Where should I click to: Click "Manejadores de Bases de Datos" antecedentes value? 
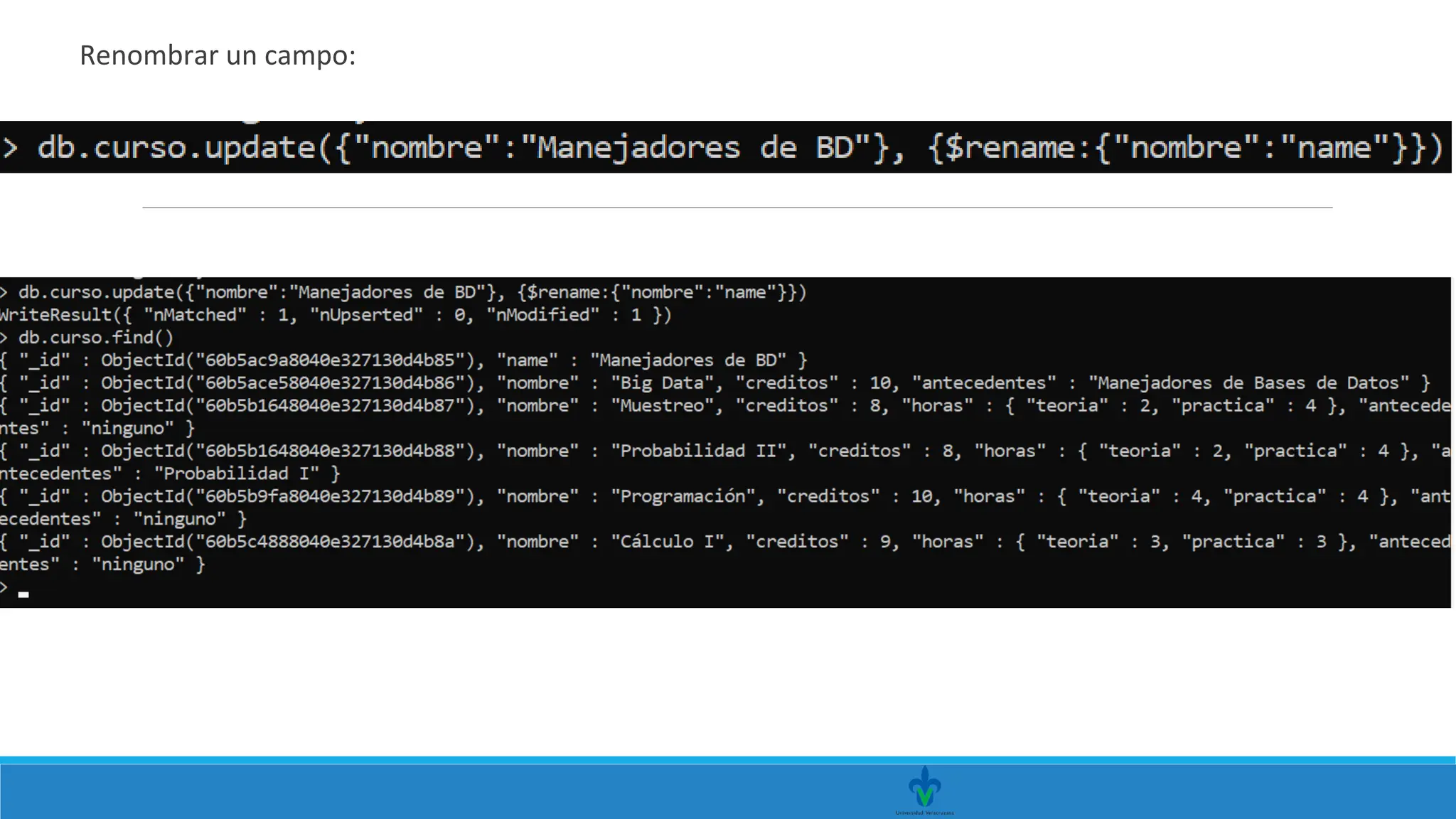(x=1248, y=383)
